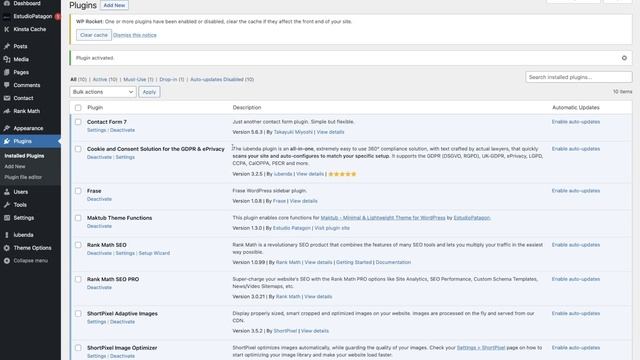Open Rank Math SEO Setup Wizard
The width and height of the screenshot is (640, 360).
click(x=154, y=253)
